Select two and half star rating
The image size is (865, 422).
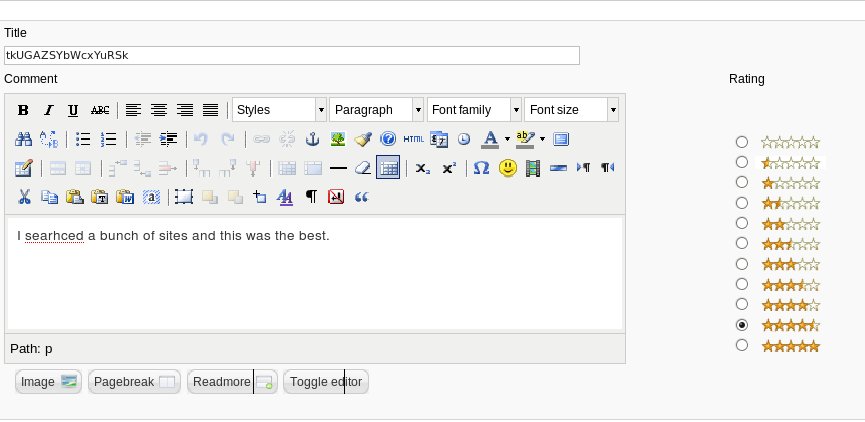coord(742,243)
